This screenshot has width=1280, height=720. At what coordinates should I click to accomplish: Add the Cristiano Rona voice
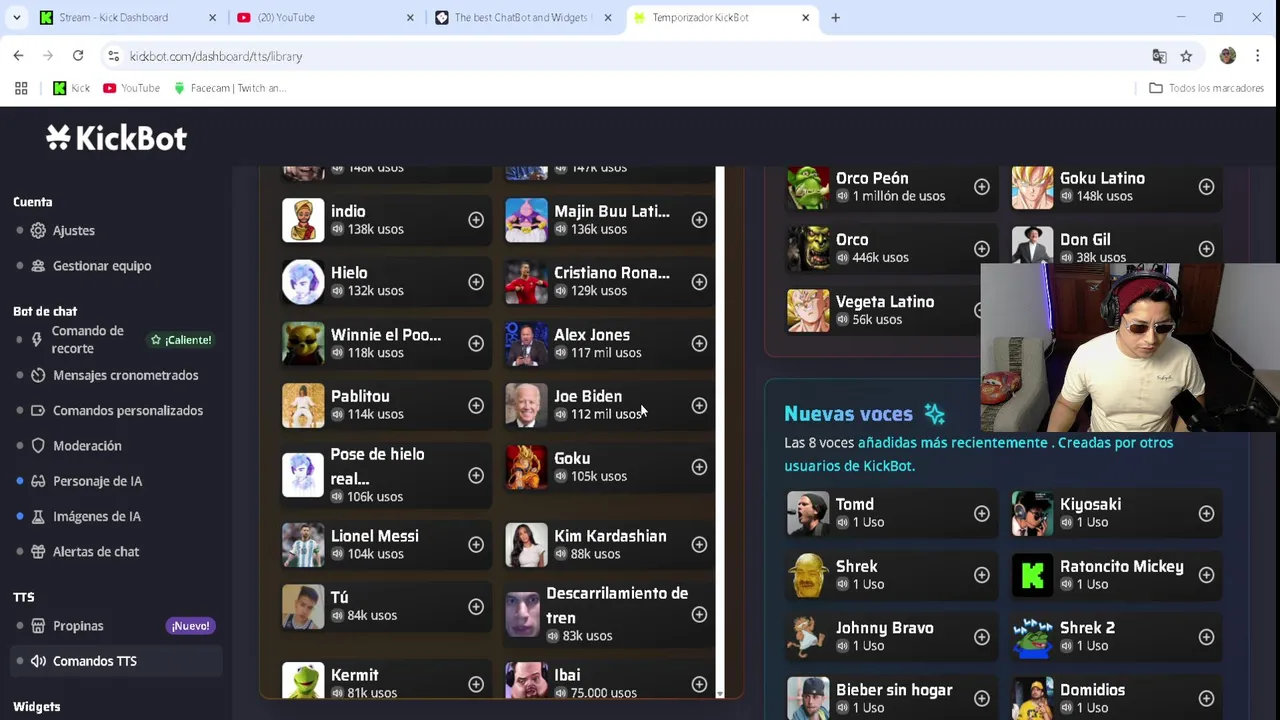pyautogui.click(x=699, y=282)
